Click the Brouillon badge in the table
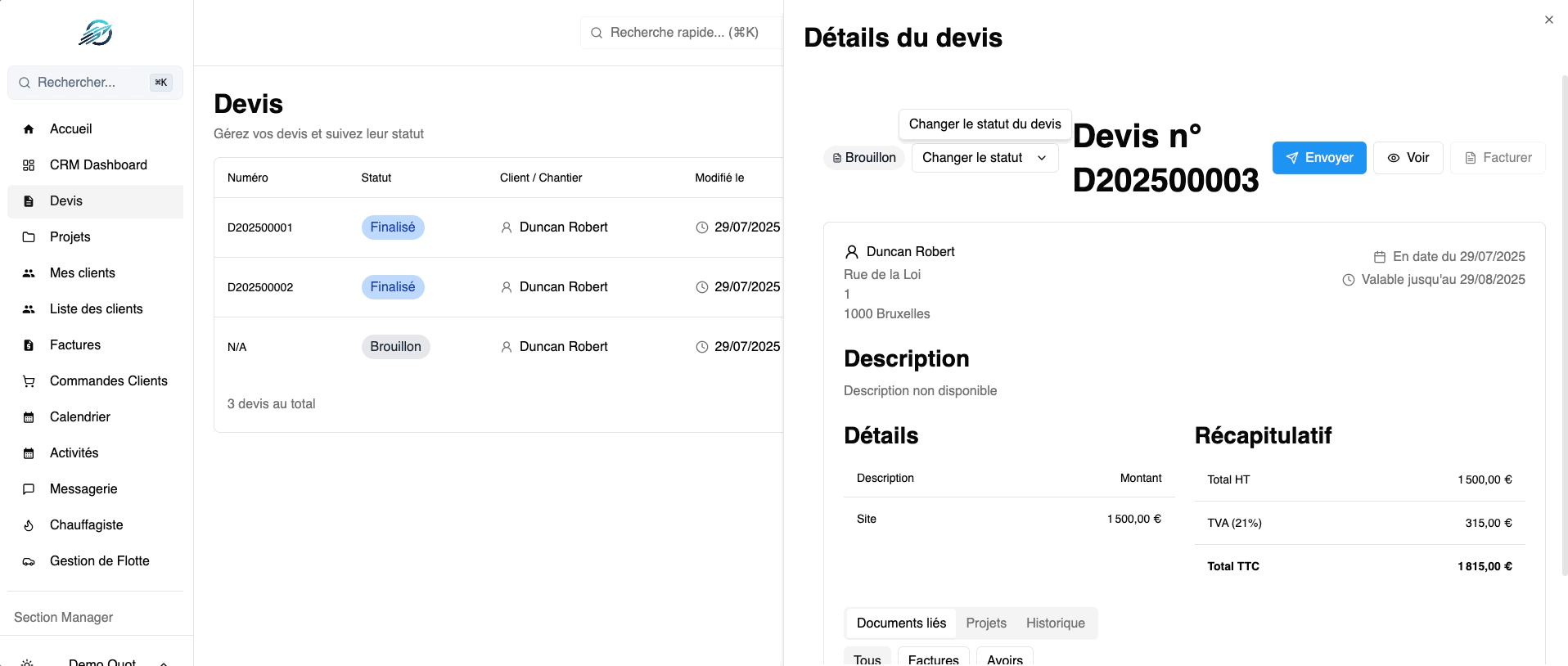Viewport: 1568px width, 666px height. point(395,347)
